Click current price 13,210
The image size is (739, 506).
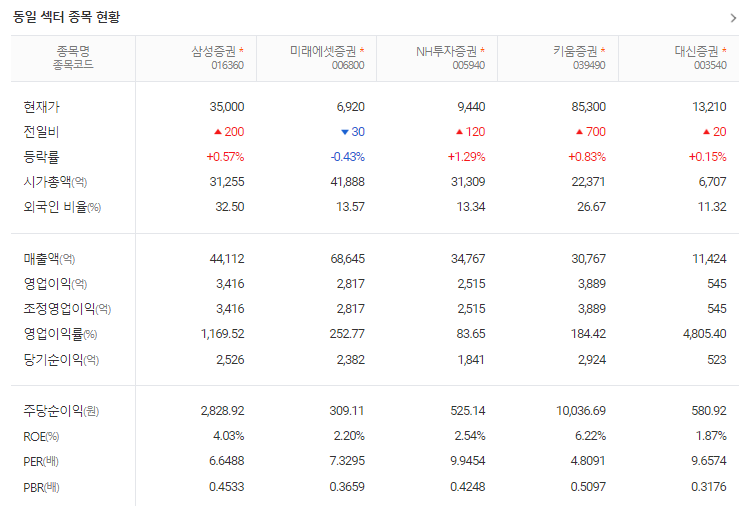click(709, 107)
